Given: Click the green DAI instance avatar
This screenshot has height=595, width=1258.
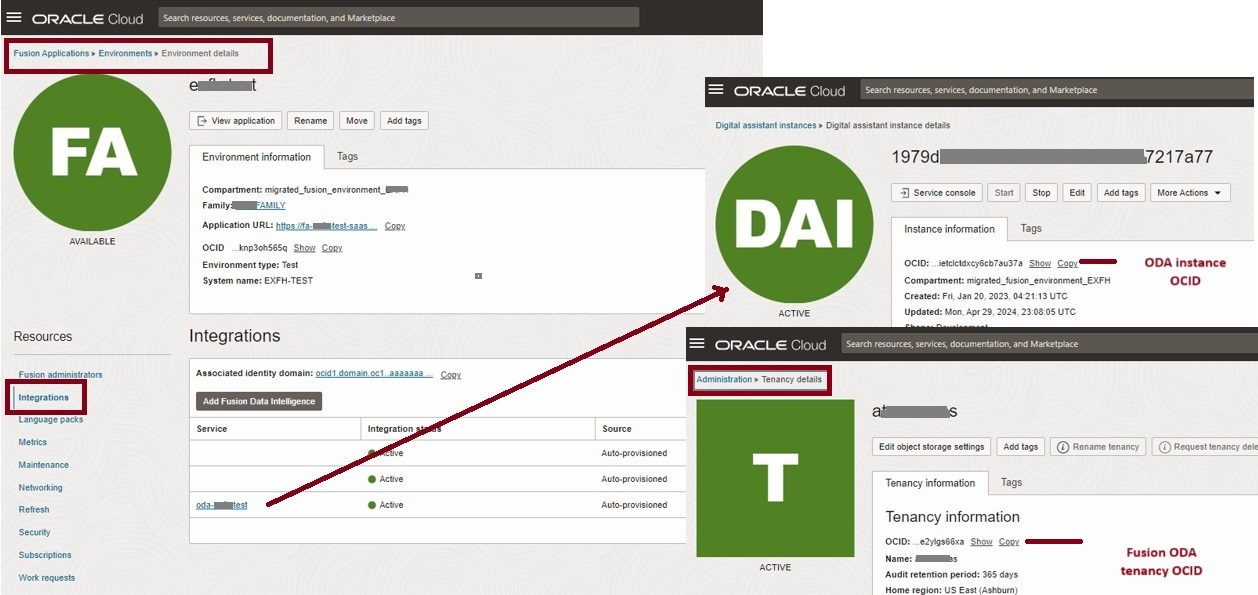Looking at the screenshot, I should (795, 224).
